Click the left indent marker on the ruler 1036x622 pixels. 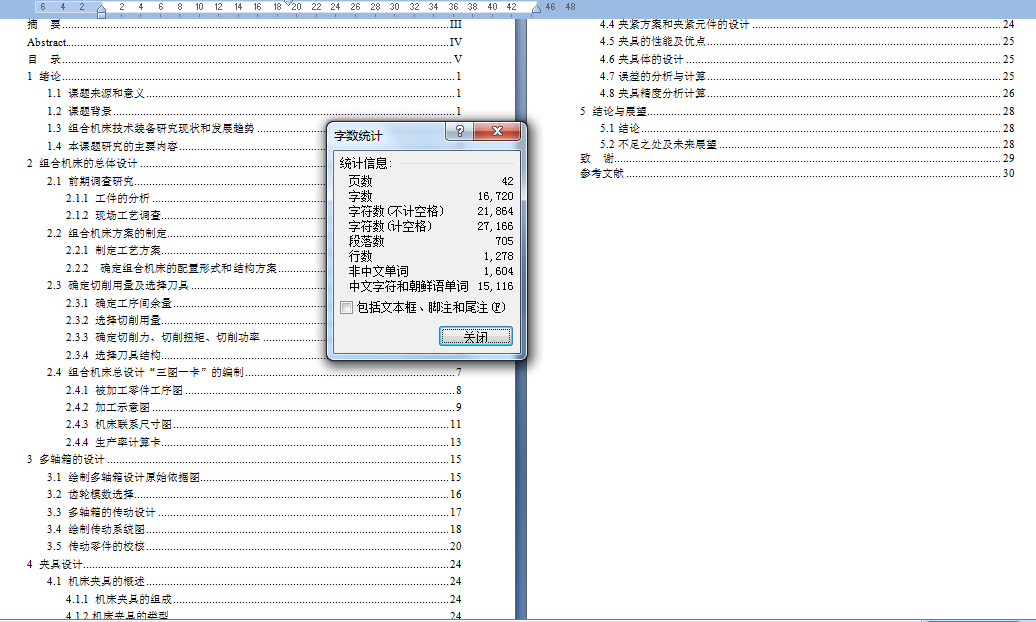click(x=101, y=13)
